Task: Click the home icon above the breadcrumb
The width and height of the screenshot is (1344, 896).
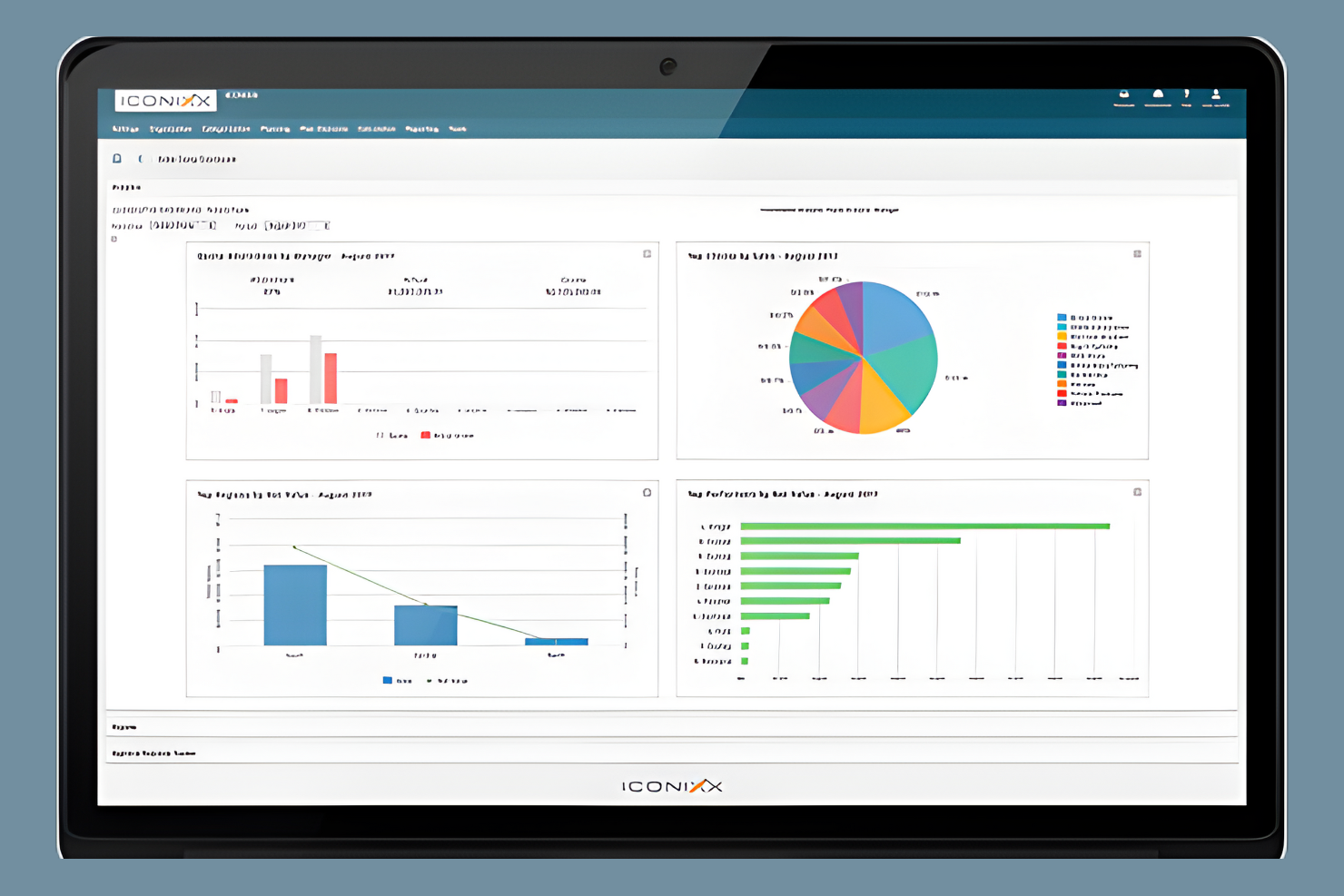Action: pyautogui.click(x=116, y=158)
